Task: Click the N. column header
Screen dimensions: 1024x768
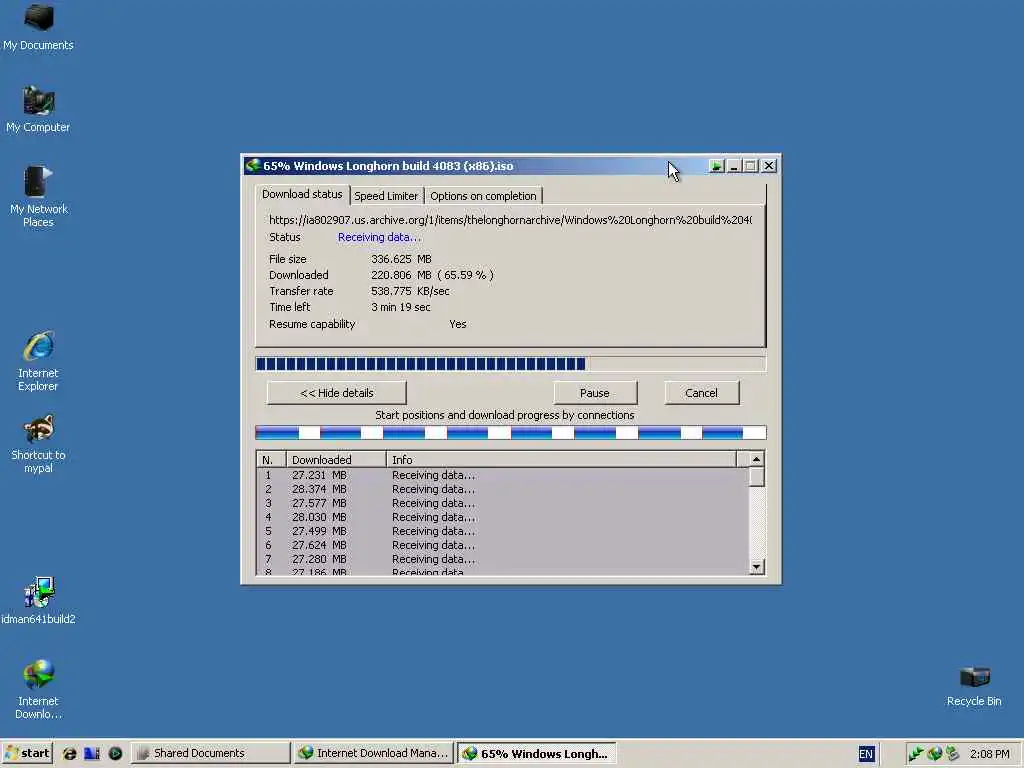Action: click(272, 460)
